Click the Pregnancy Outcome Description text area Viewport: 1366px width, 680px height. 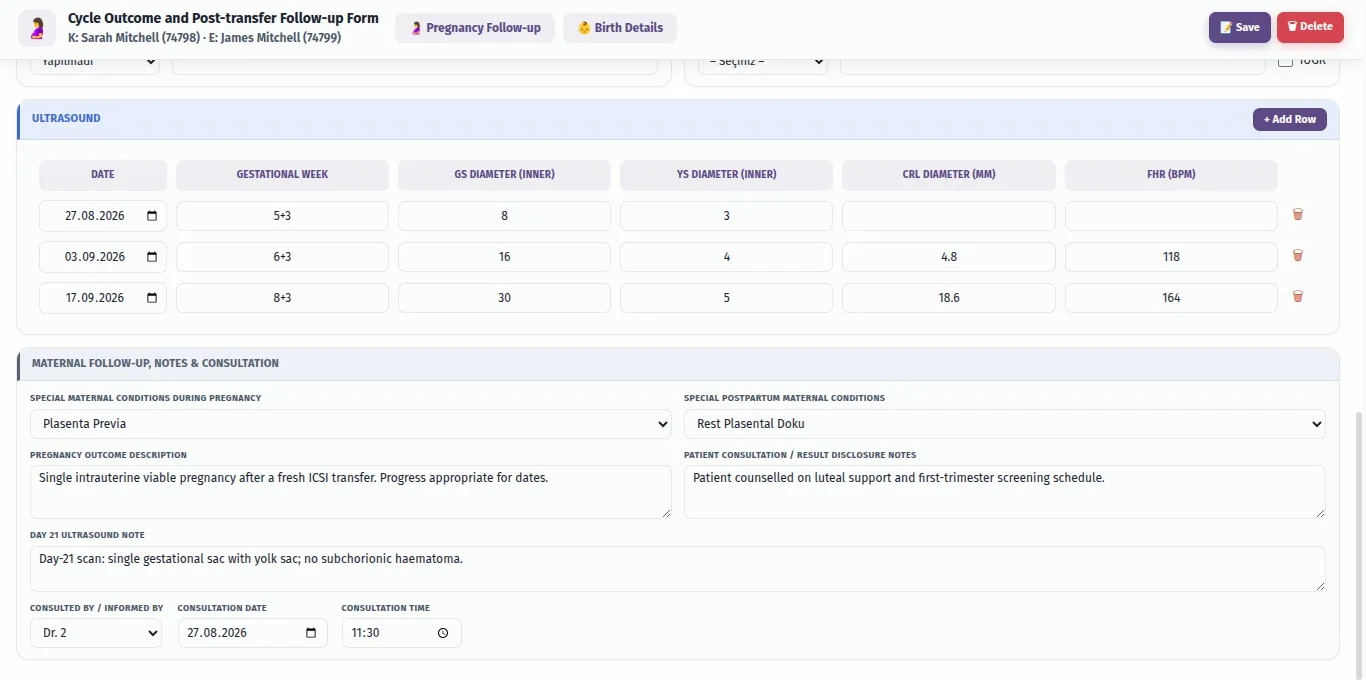[351, 492]
